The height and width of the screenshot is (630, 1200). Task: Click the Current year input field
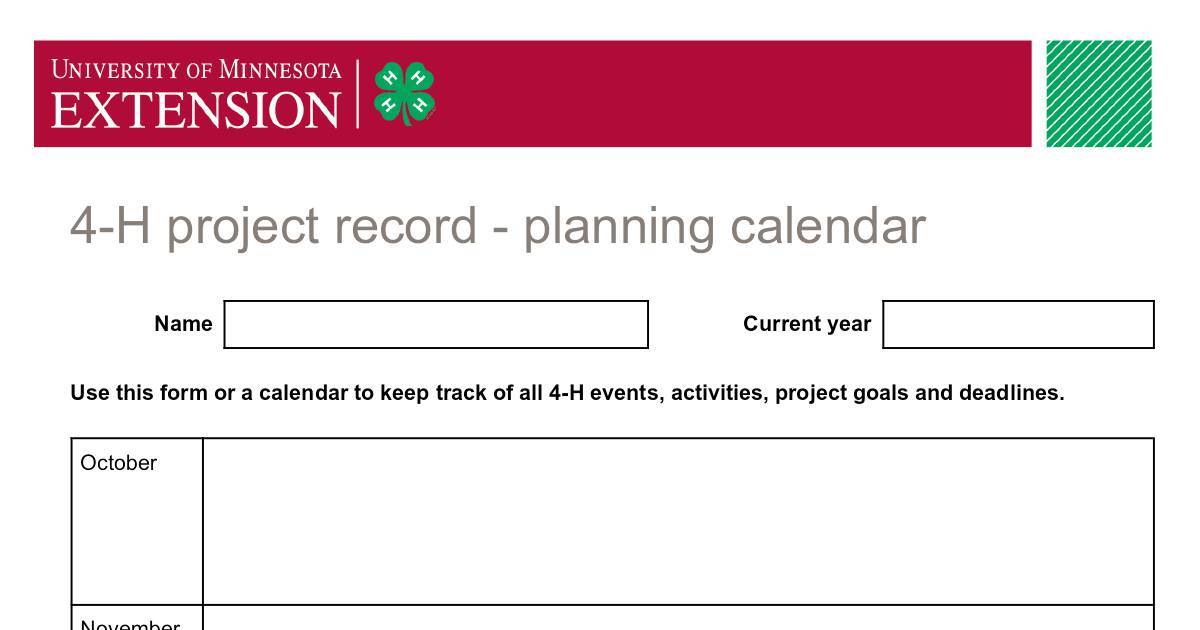click(1018, 324)
